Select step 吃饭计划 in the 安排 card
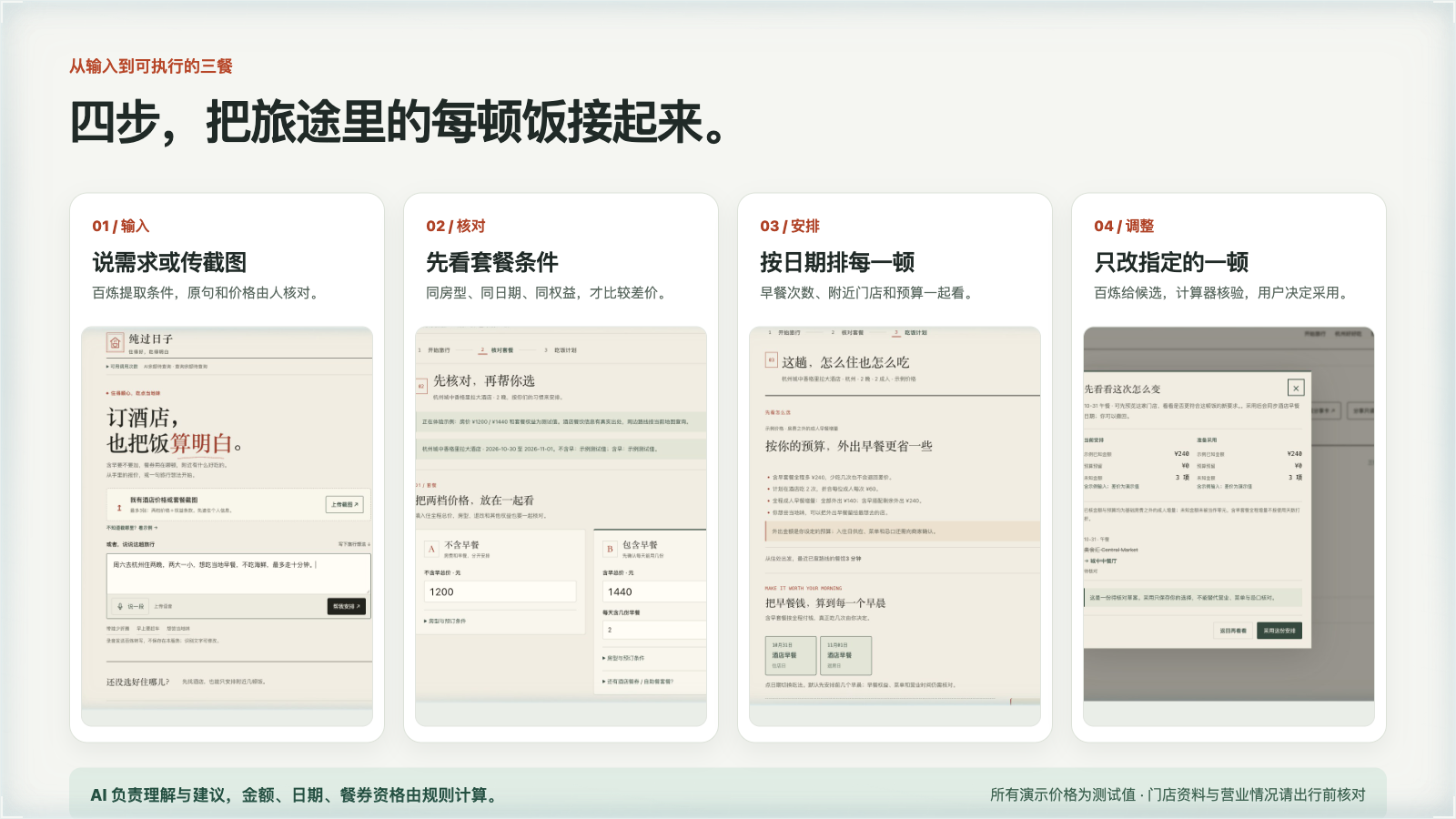The image size is (1456, 819). point(910,332)
